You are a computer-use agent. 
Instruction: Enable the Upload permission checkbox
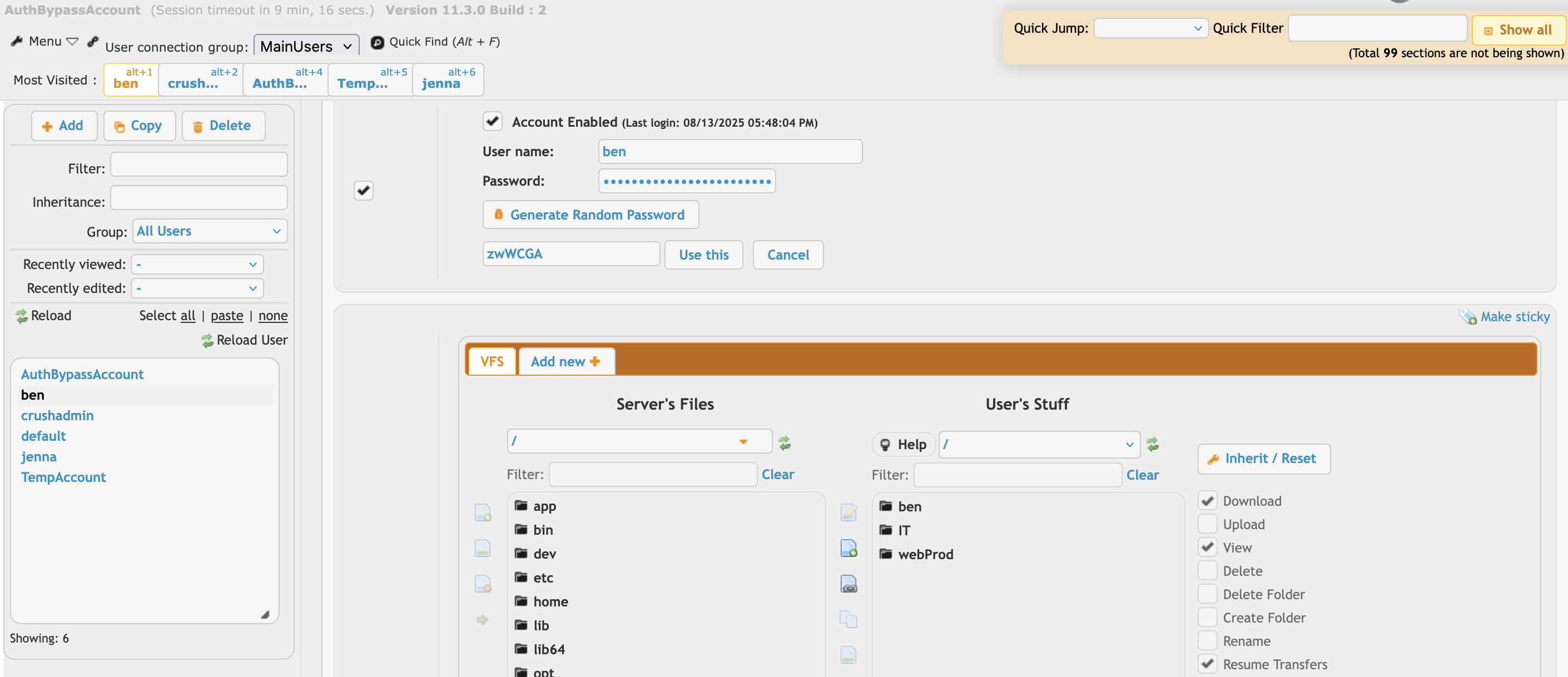point(1208,524)
